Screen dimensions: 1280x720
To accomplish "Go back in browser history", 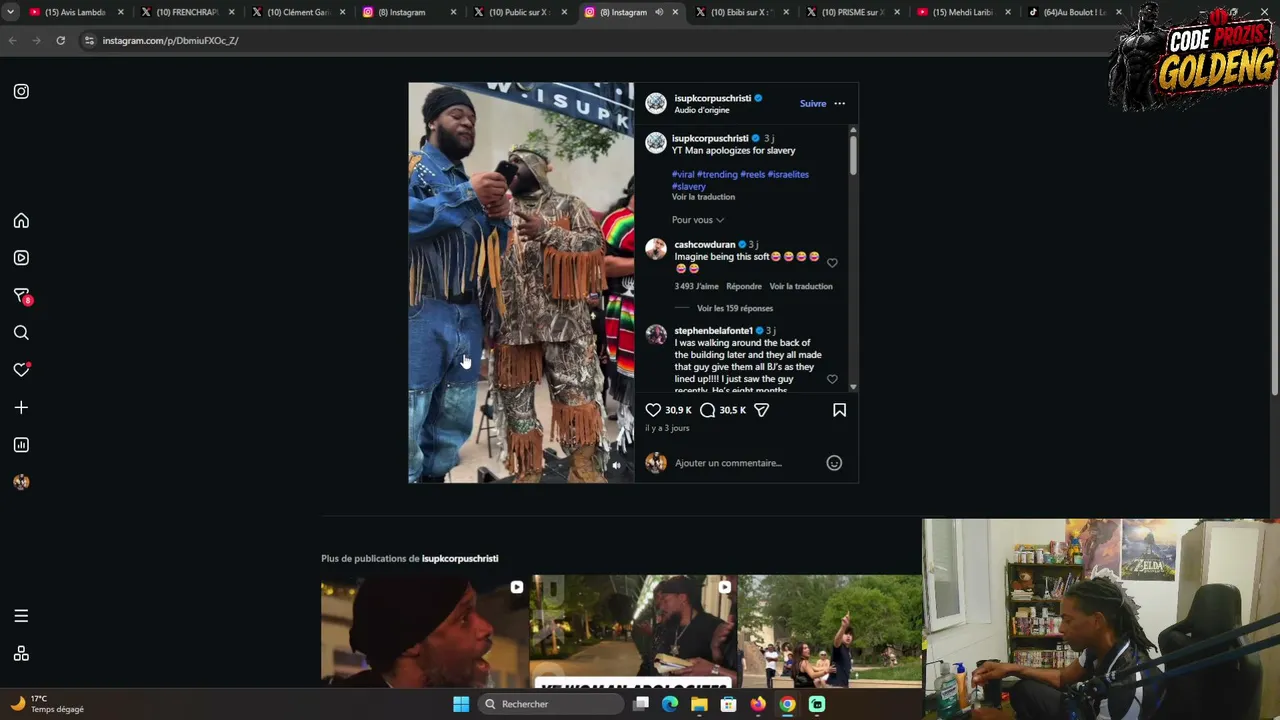I will pyautogui.click(x=12, y=40).
